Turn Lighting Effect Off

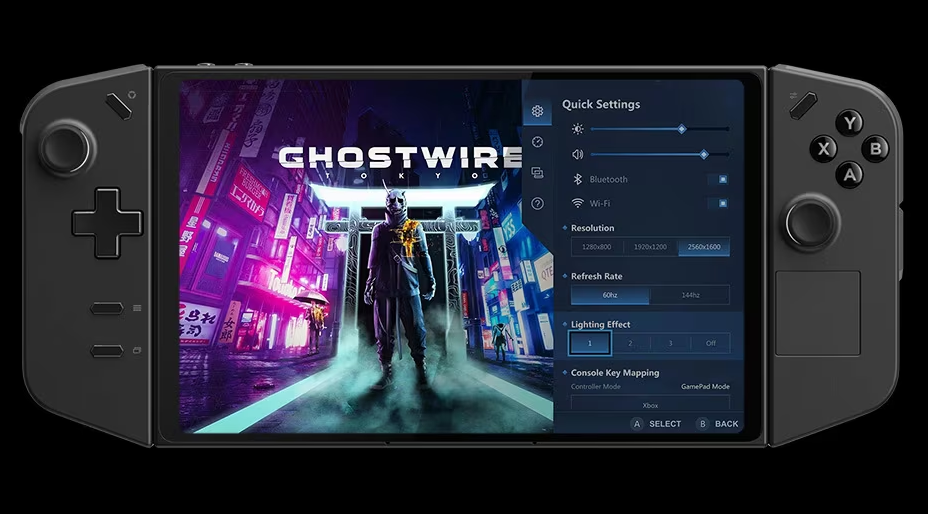(711, 343)
